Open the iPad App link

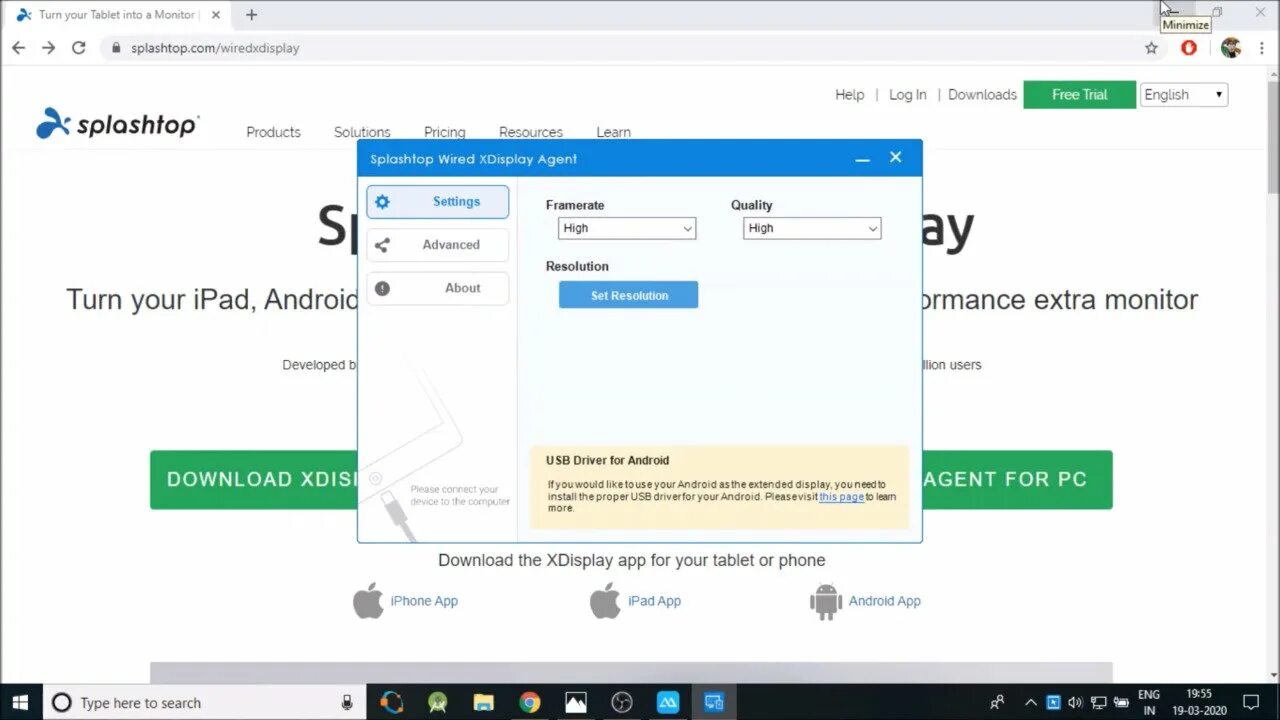point(654,601)
